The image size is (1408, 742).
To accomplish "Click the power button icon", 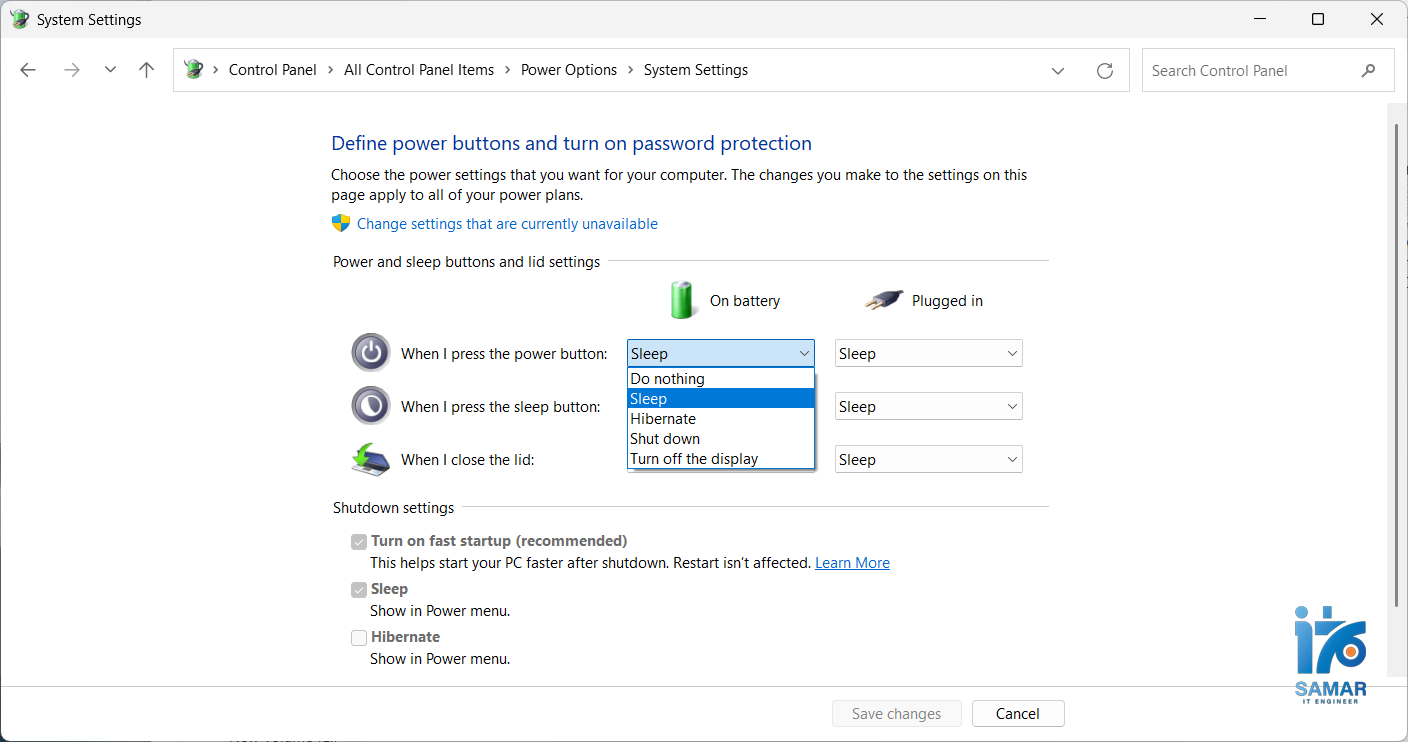I will click(x=370, y=353).
